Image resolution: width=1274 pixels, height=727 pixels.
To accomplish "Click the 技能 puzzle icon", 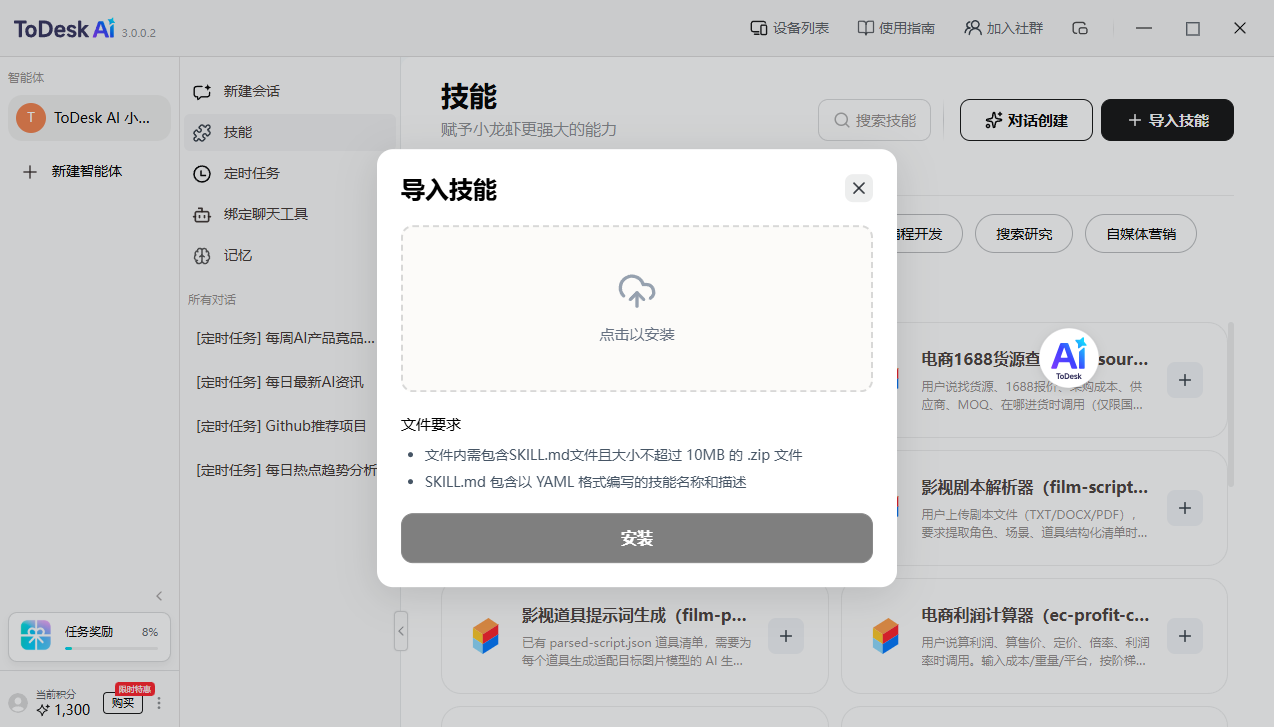I will tap(202, 132).
